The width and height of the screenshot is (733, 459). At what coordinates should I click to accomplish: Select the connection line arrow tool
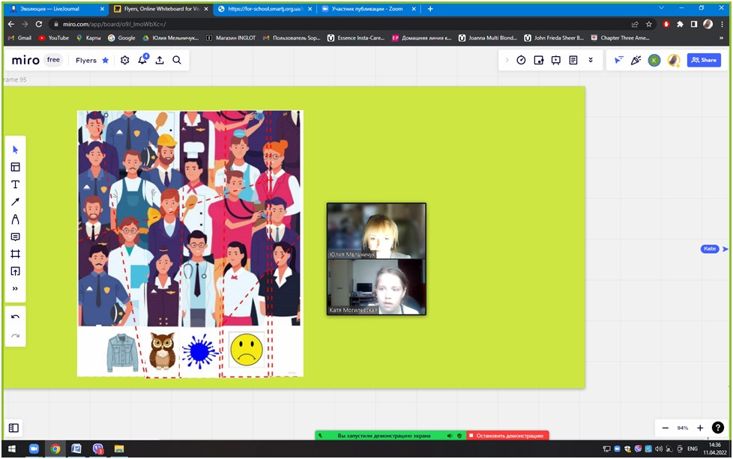pyautogui.click(x=15, y=202)
